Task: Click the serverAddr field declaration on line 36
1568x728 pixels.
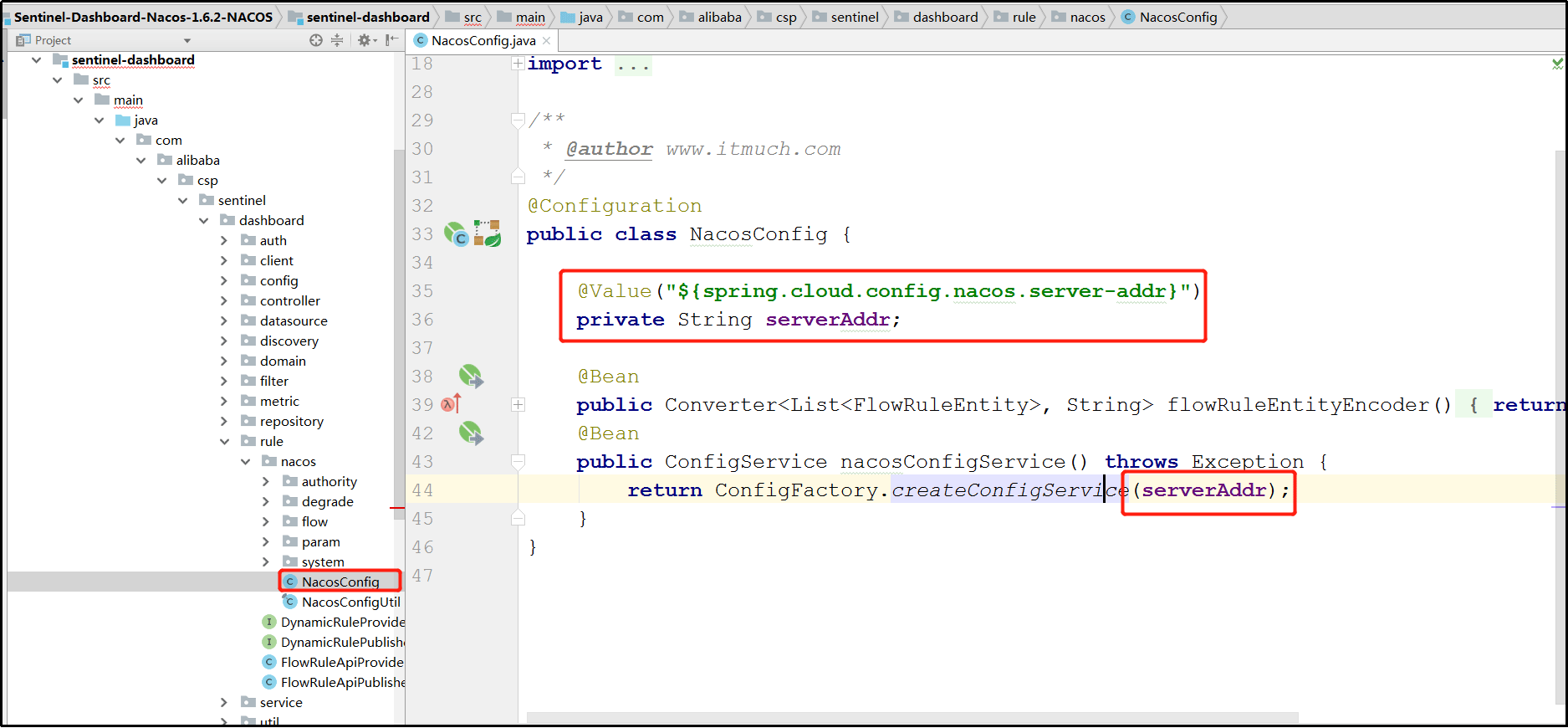Action: pos(828,320)
